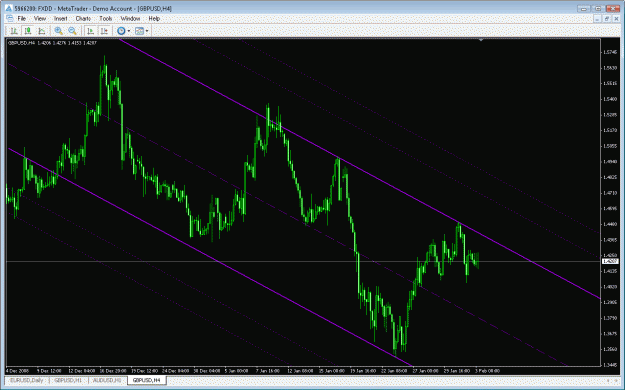Image resolution: width=625 pixels, height=390 pixels.
Task: Click the 3 Feb 08:00 time label
Action: point(486,371)
